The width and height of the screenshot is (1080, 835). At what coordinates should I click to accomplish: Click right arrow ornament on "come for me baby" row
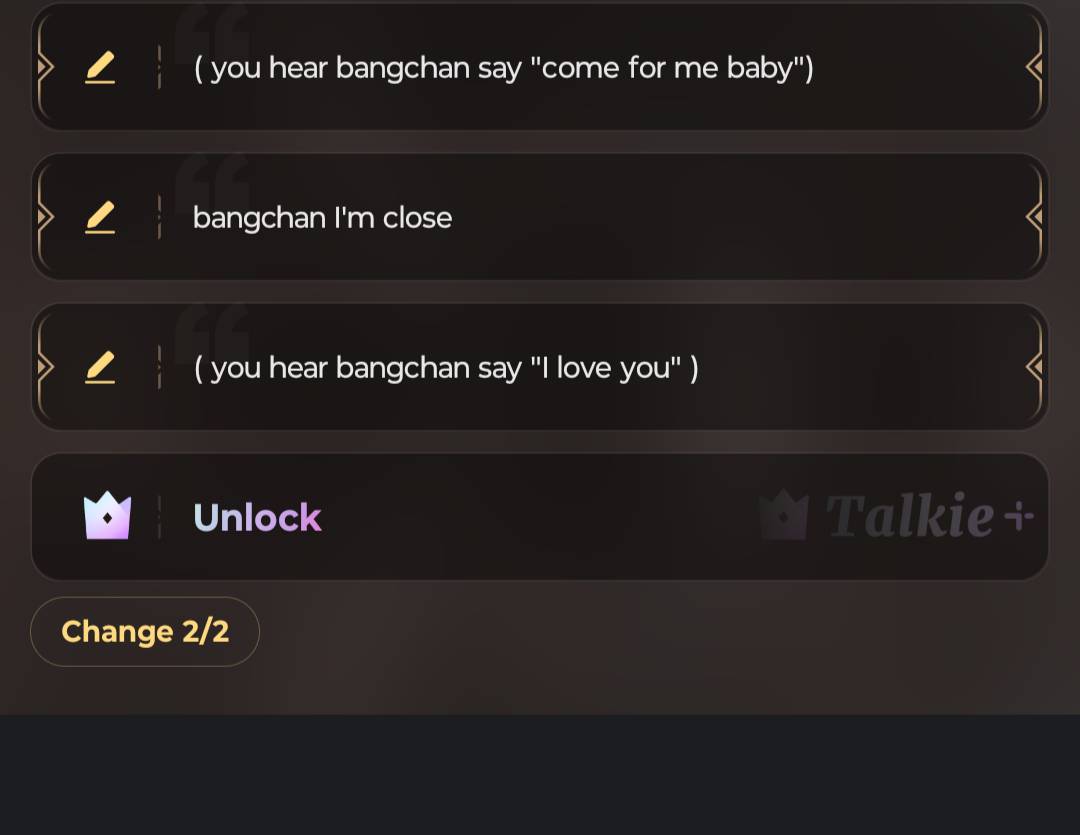point(1034,68)
